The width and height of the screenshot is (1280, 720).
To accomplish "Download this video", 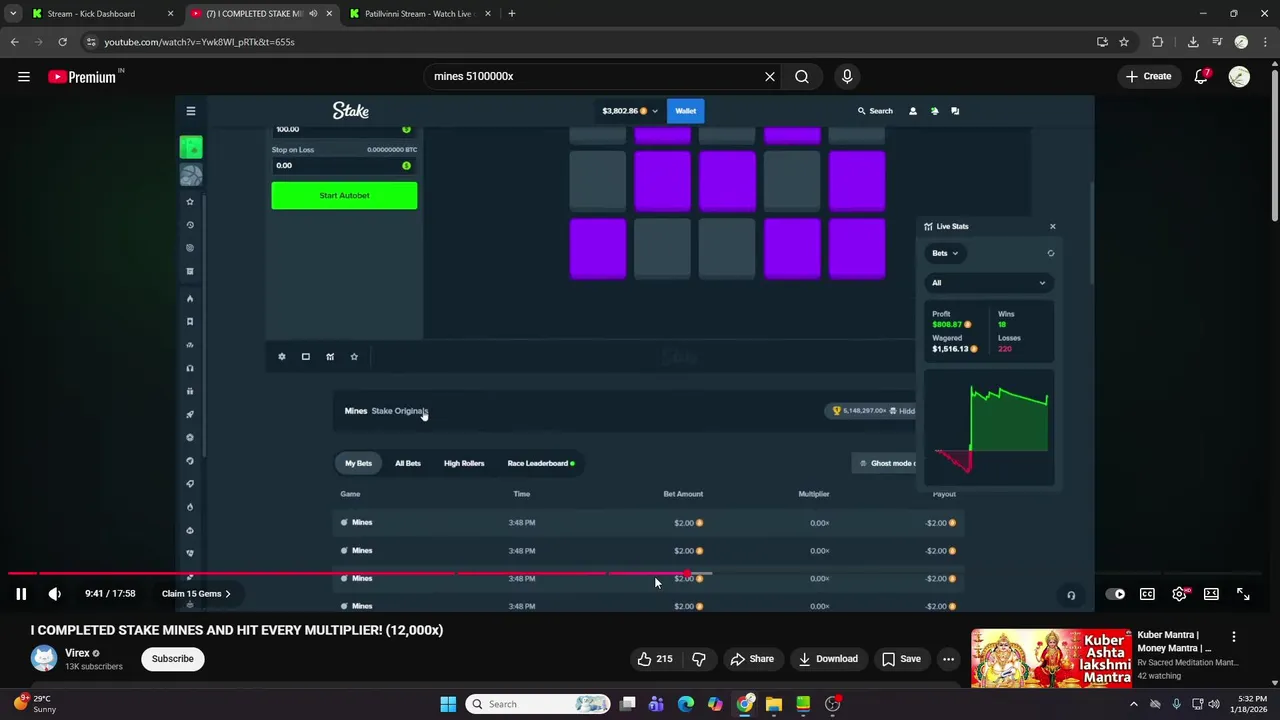I will [x=827, y=659].
